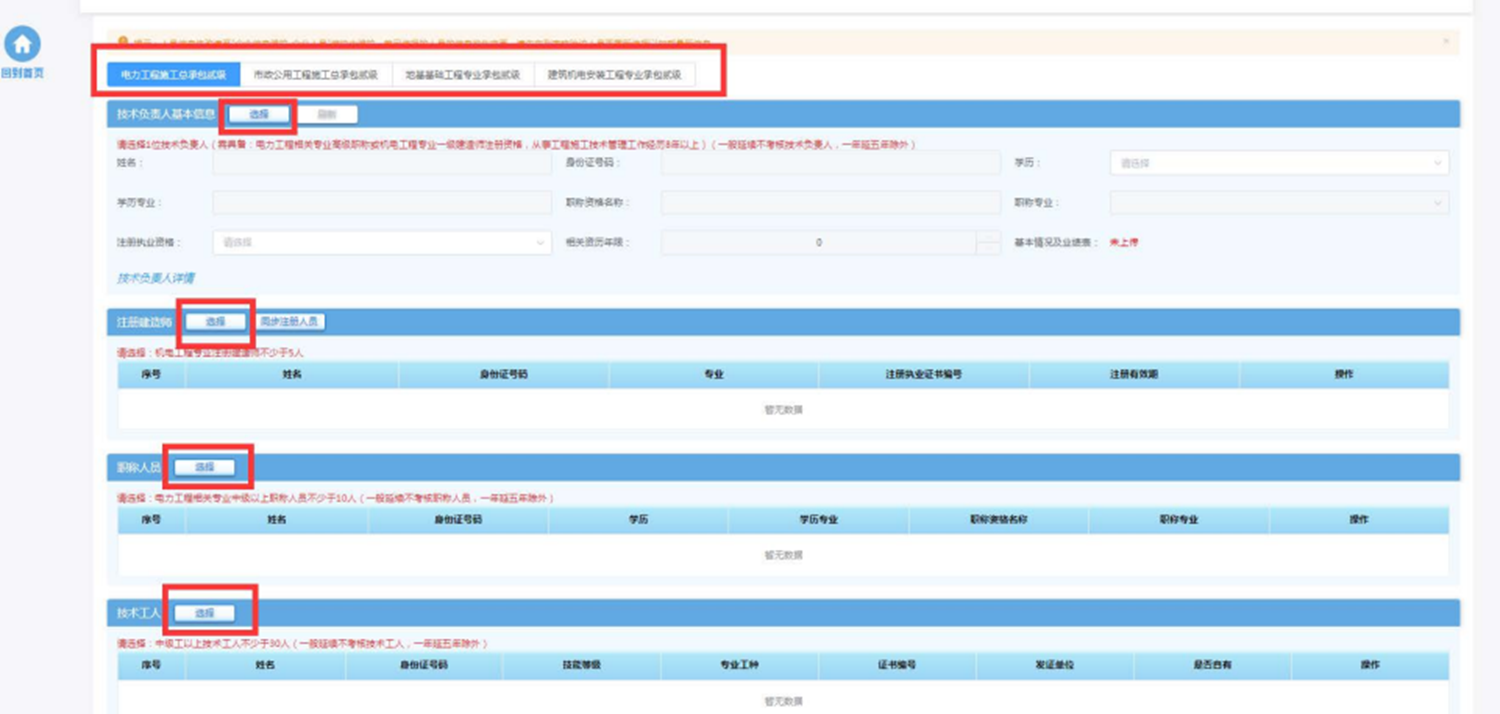Click 证书编号 column header in 技术工人 table

click(897, 665)
